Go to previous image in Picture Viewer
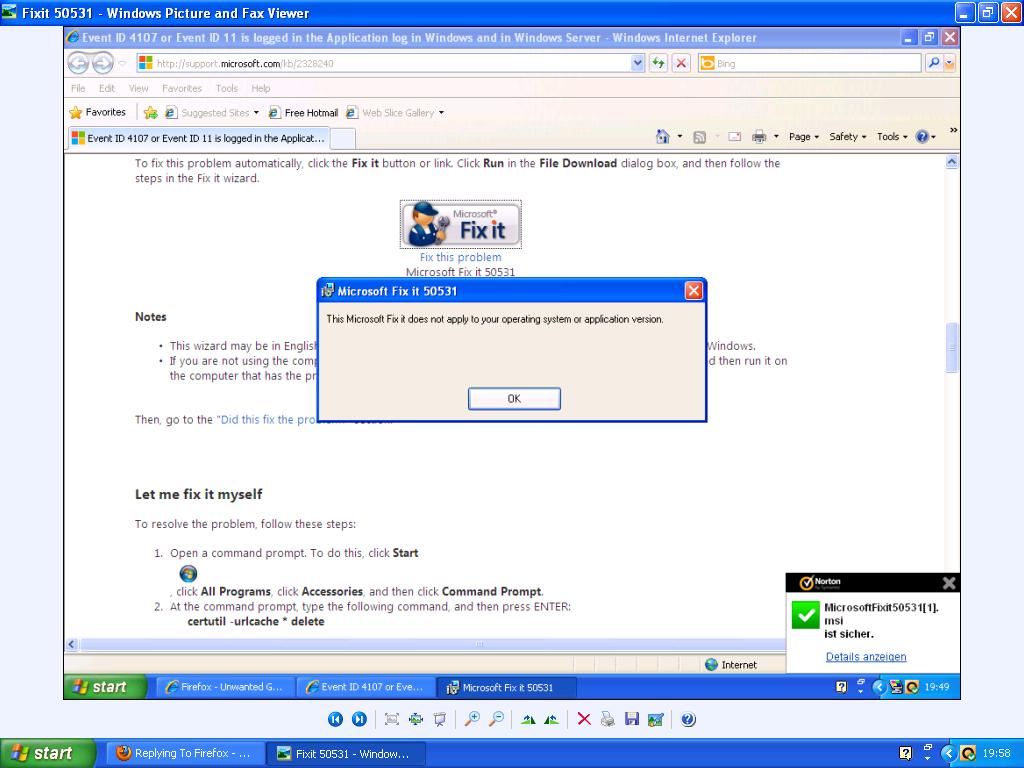Image resolution: width=1024 pixels, height=768 pixels. click(x=335, y=719)
